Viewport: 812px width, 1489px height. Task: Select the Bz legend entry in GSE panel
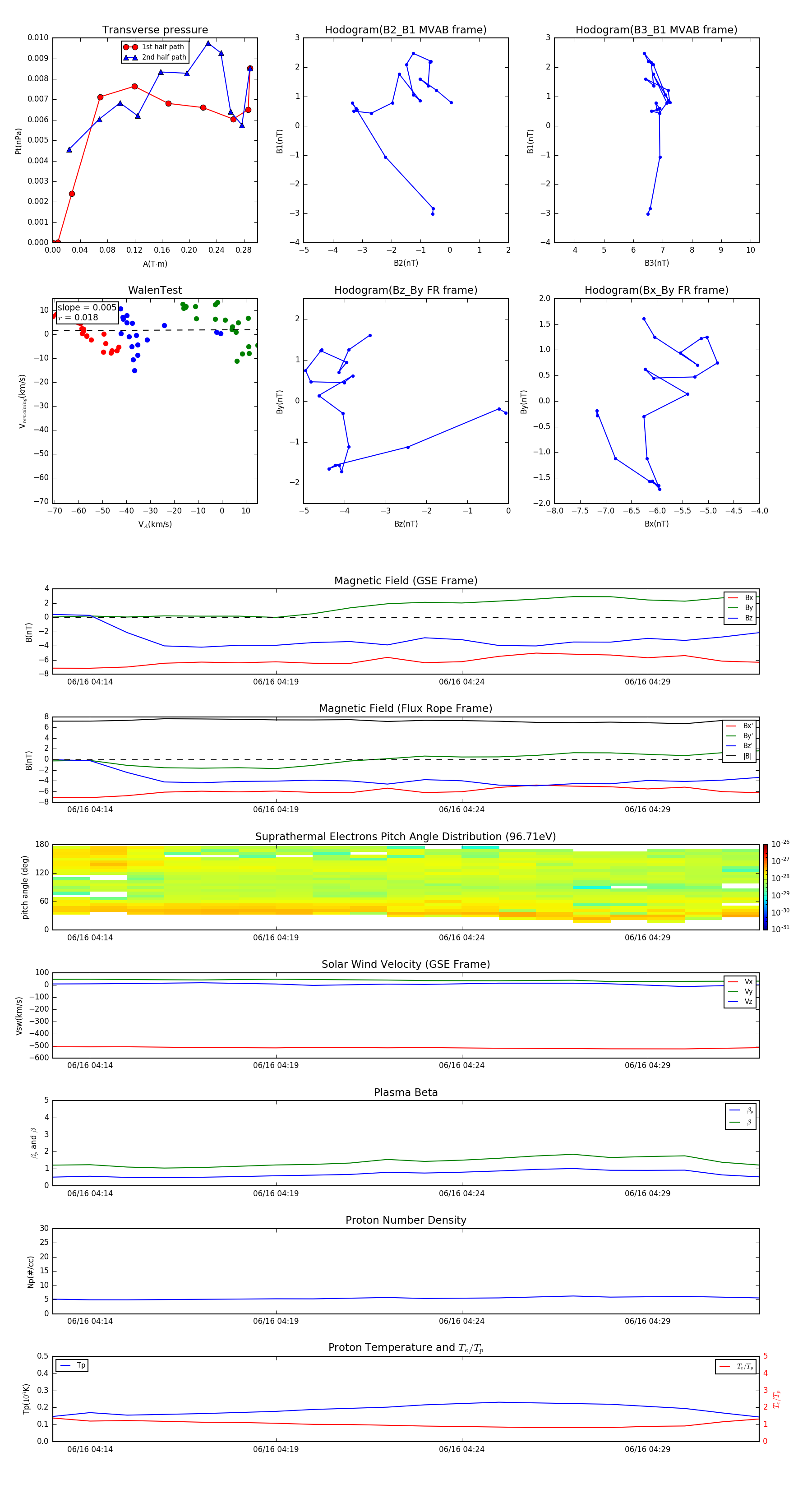pos(741,618)
